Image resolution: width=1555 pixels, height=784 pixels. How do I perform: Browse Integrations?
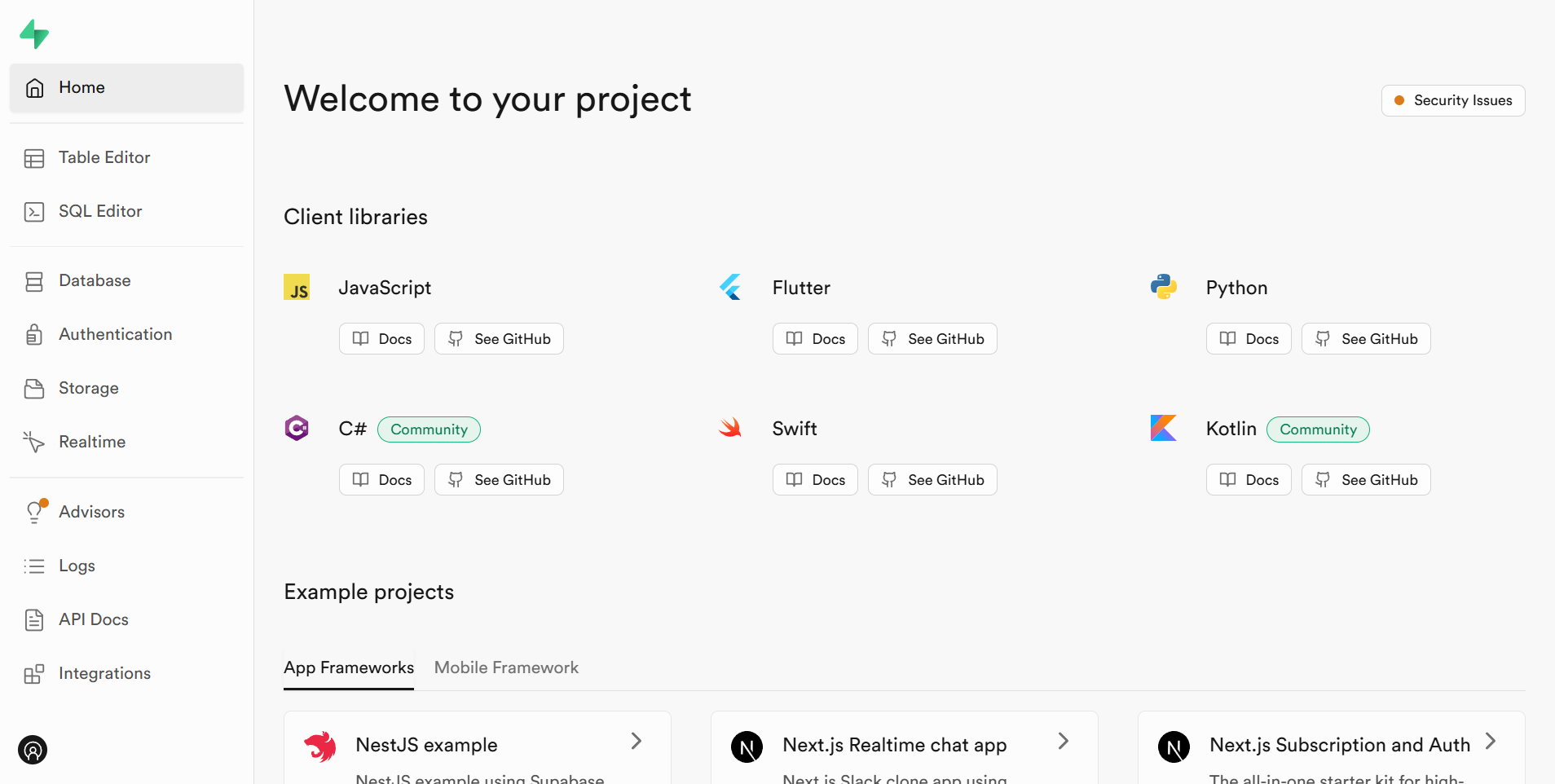104,672
